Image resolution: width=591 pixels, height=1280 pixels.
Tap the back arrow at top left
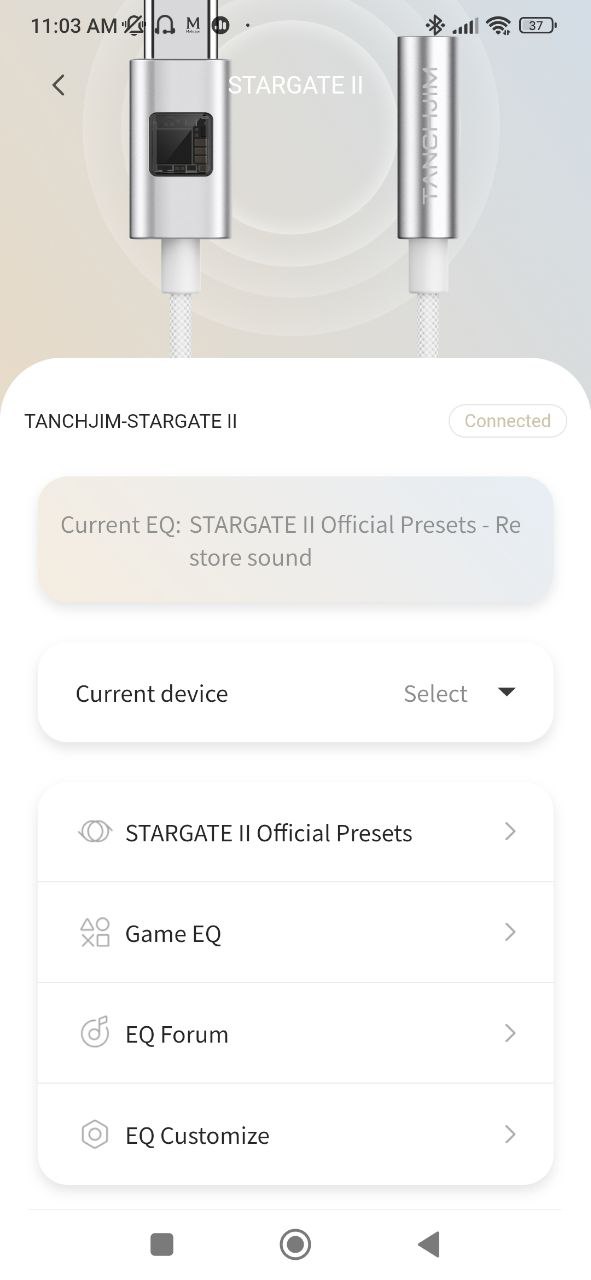(x=58, y=85)
